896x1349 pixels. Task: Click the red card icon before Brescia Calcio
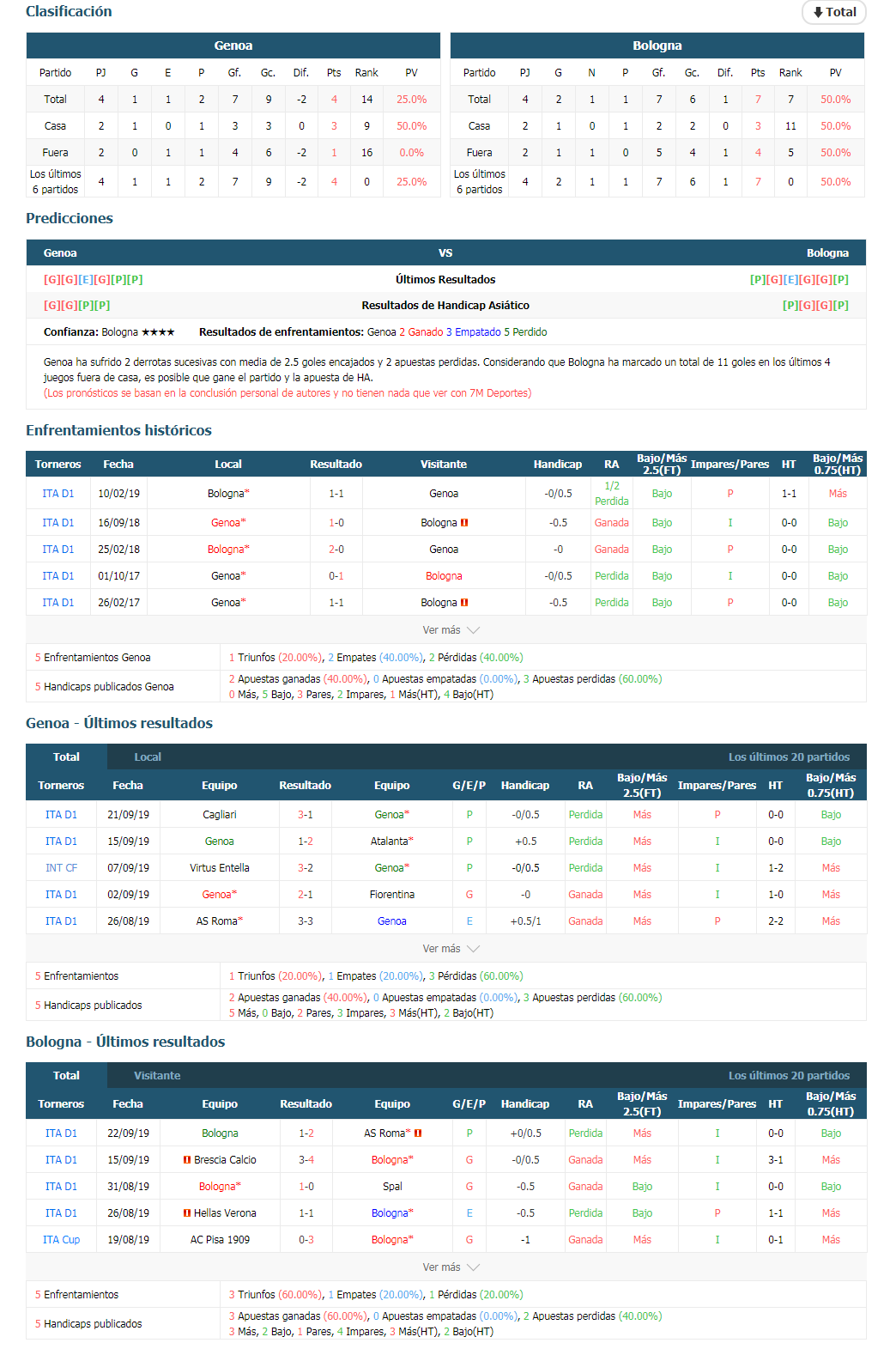(x=187, y=1159)
